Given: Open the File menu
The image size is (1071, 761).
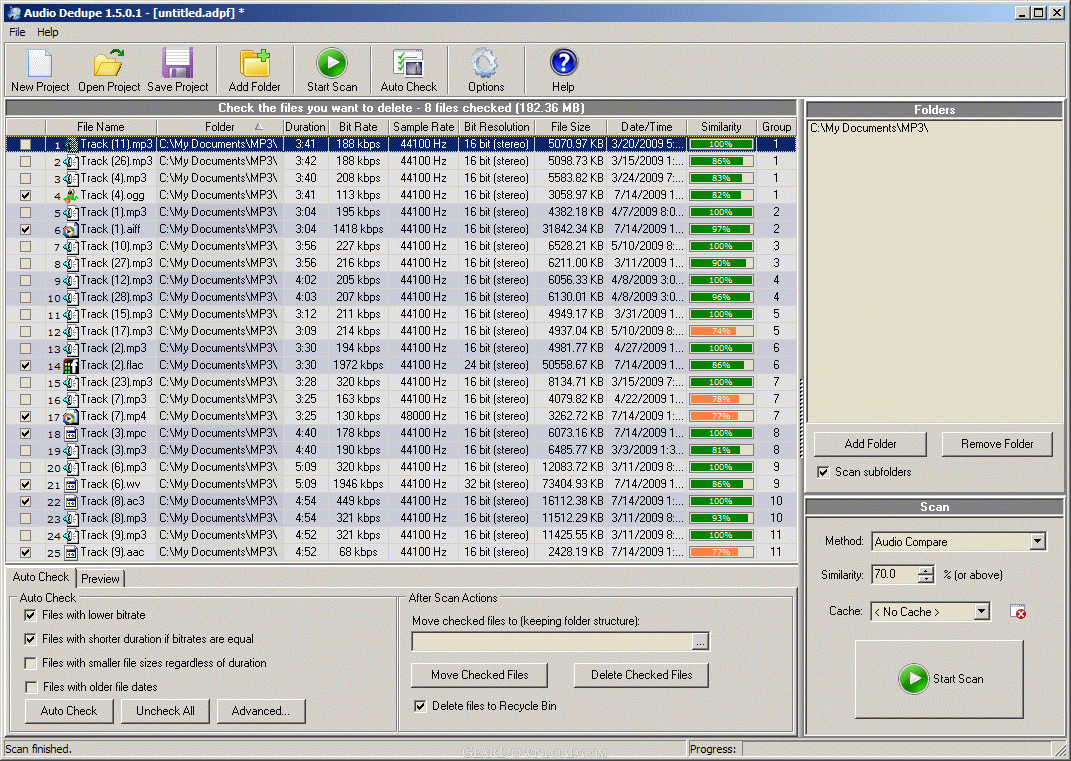Looking at the screenshot, I should 17,32.
